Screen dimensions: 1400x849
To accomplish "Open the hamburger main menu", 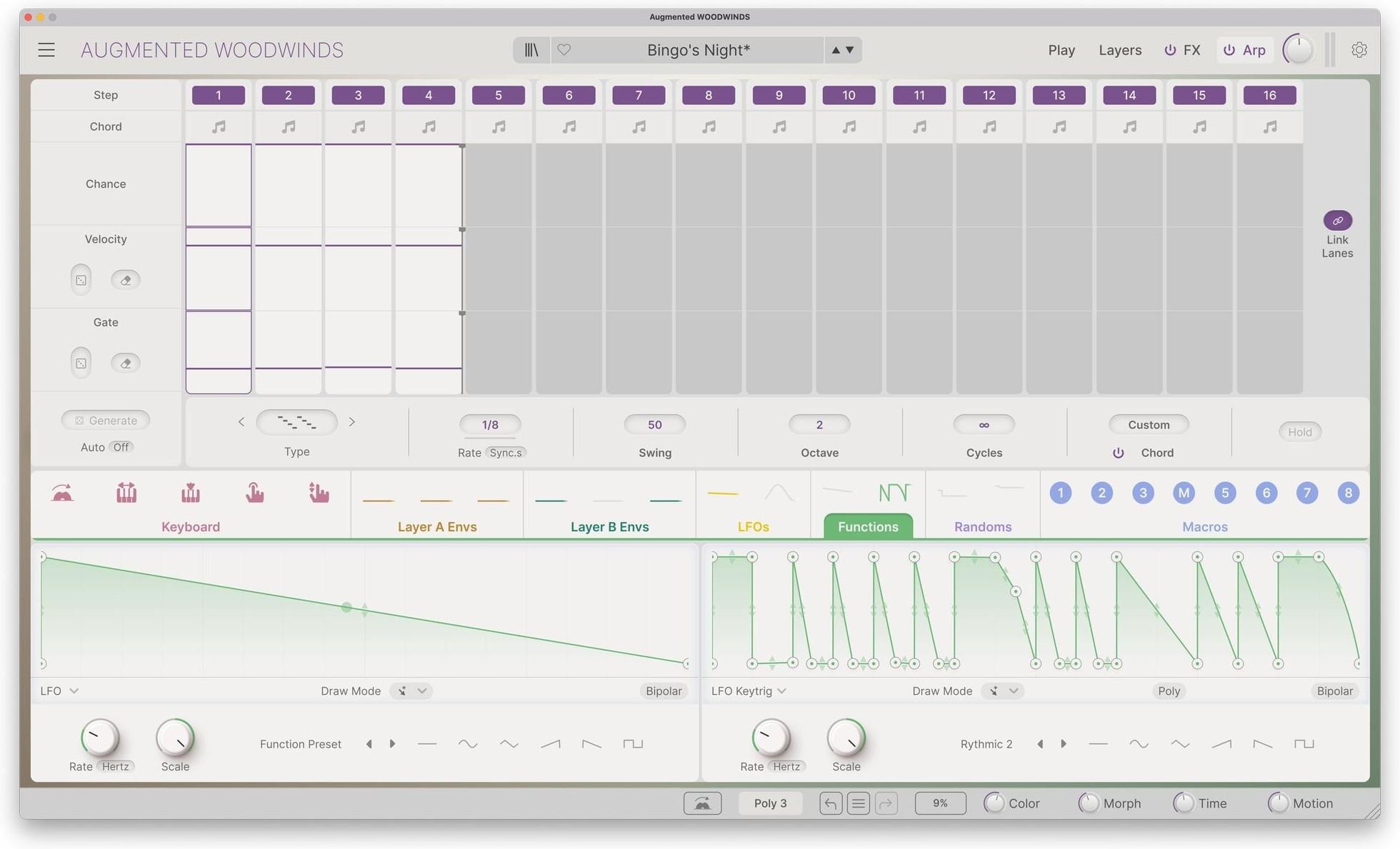I will 46,50.
